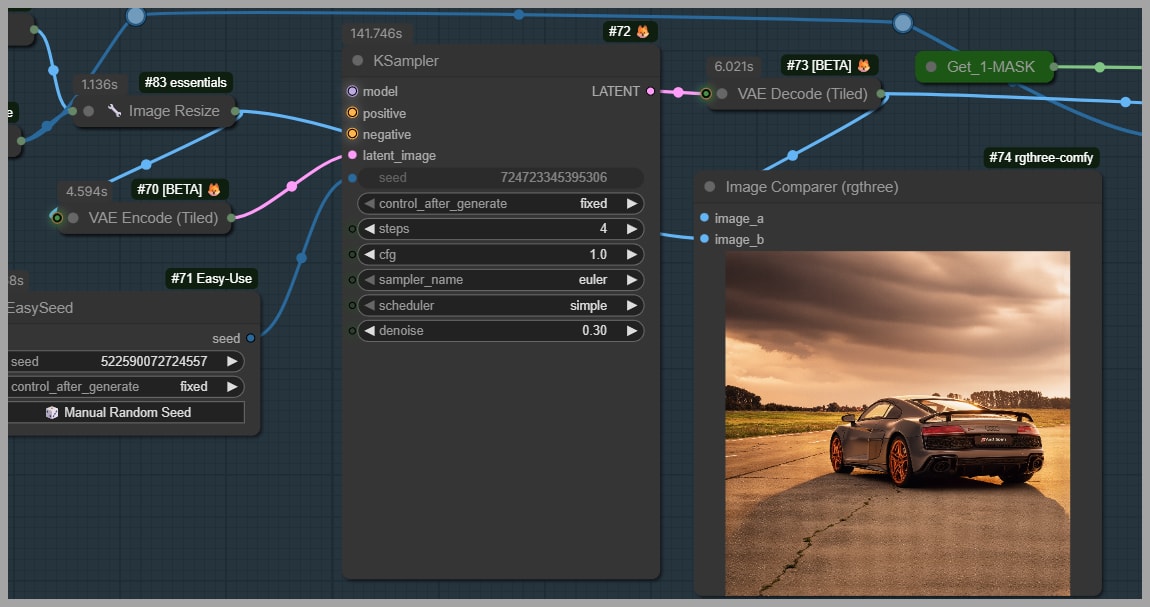Click the #83 essentials badge
Screen dimensions: 1150x607
[x=185, y=82]
